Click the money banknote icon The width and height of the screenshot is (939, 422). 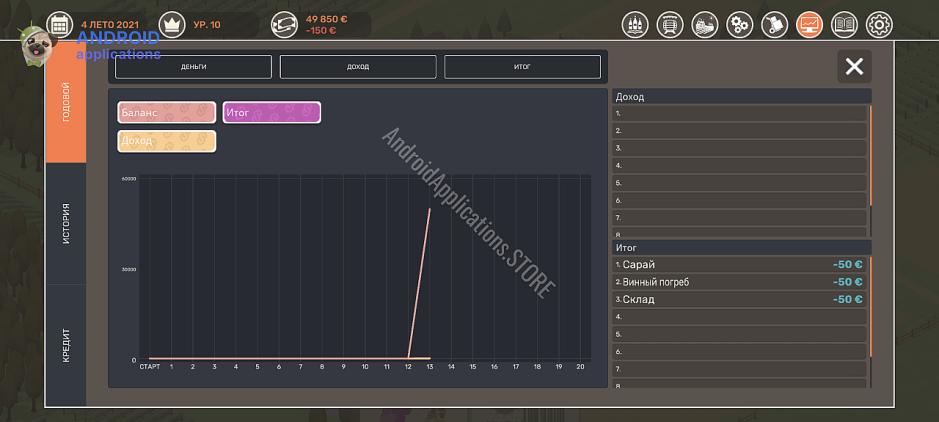click(x=284, y=25)
